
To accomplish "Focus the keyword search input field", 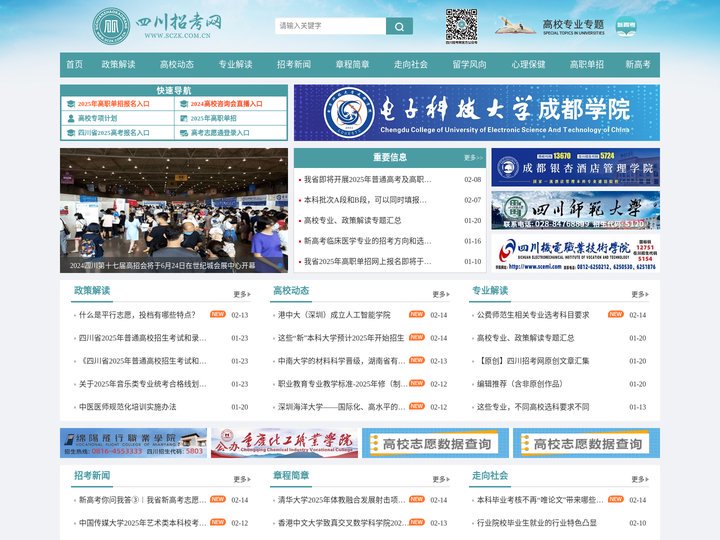I will coord(331,26).
